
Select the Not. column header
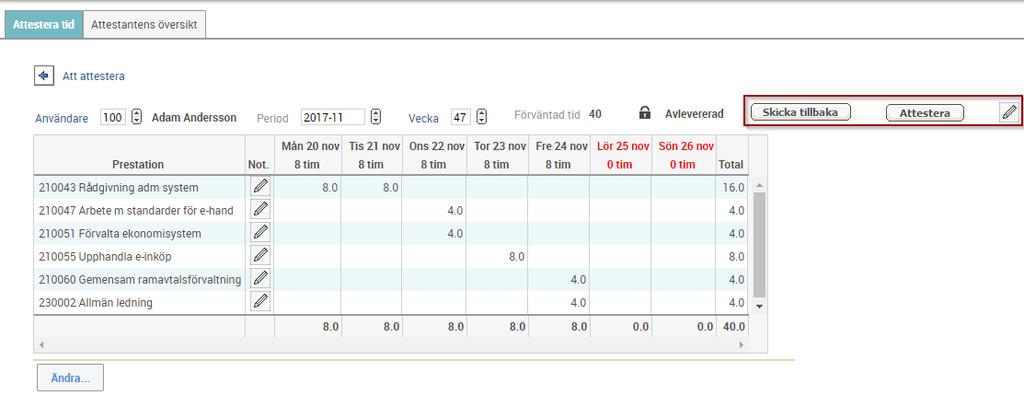259,155
